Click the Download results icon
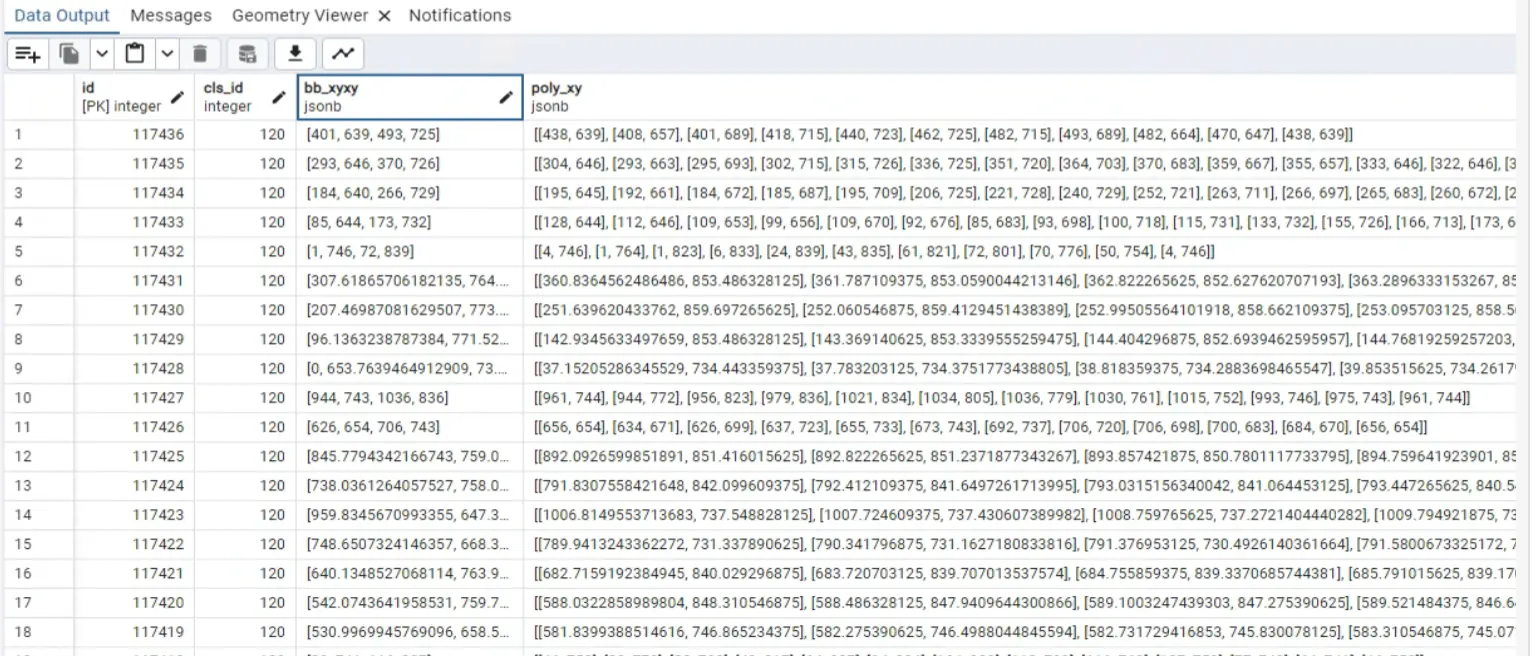 pos(295,54)
